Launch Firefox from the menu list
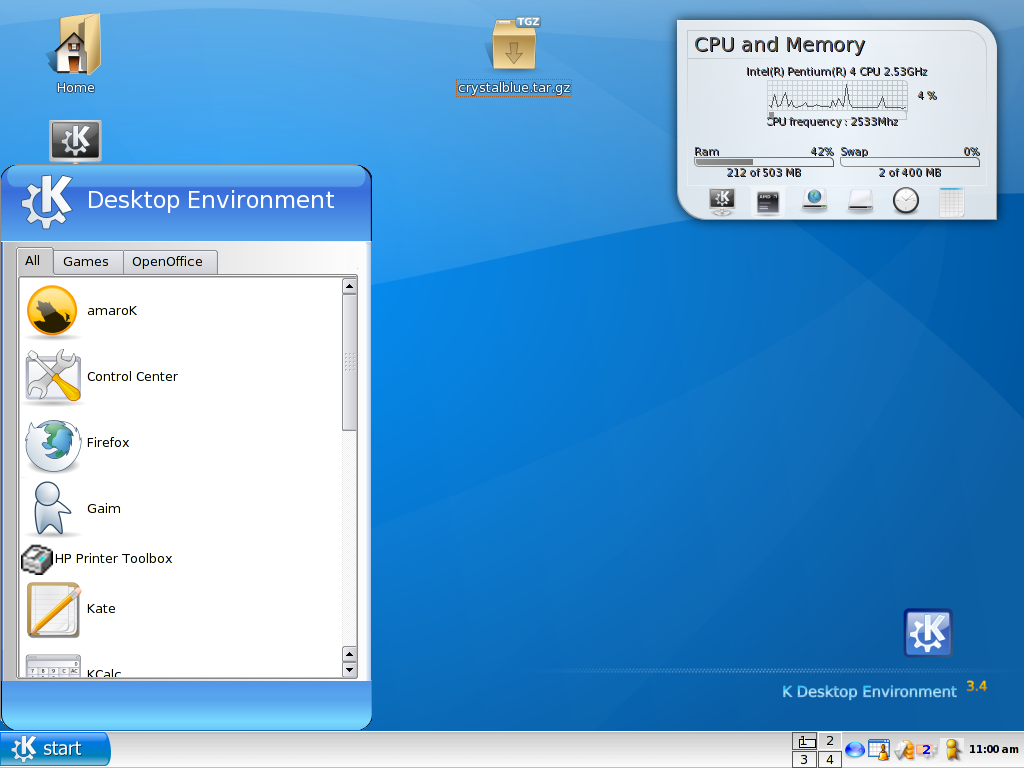Image resolution: width=1024 pixels, height=768 pixels. 182,443
